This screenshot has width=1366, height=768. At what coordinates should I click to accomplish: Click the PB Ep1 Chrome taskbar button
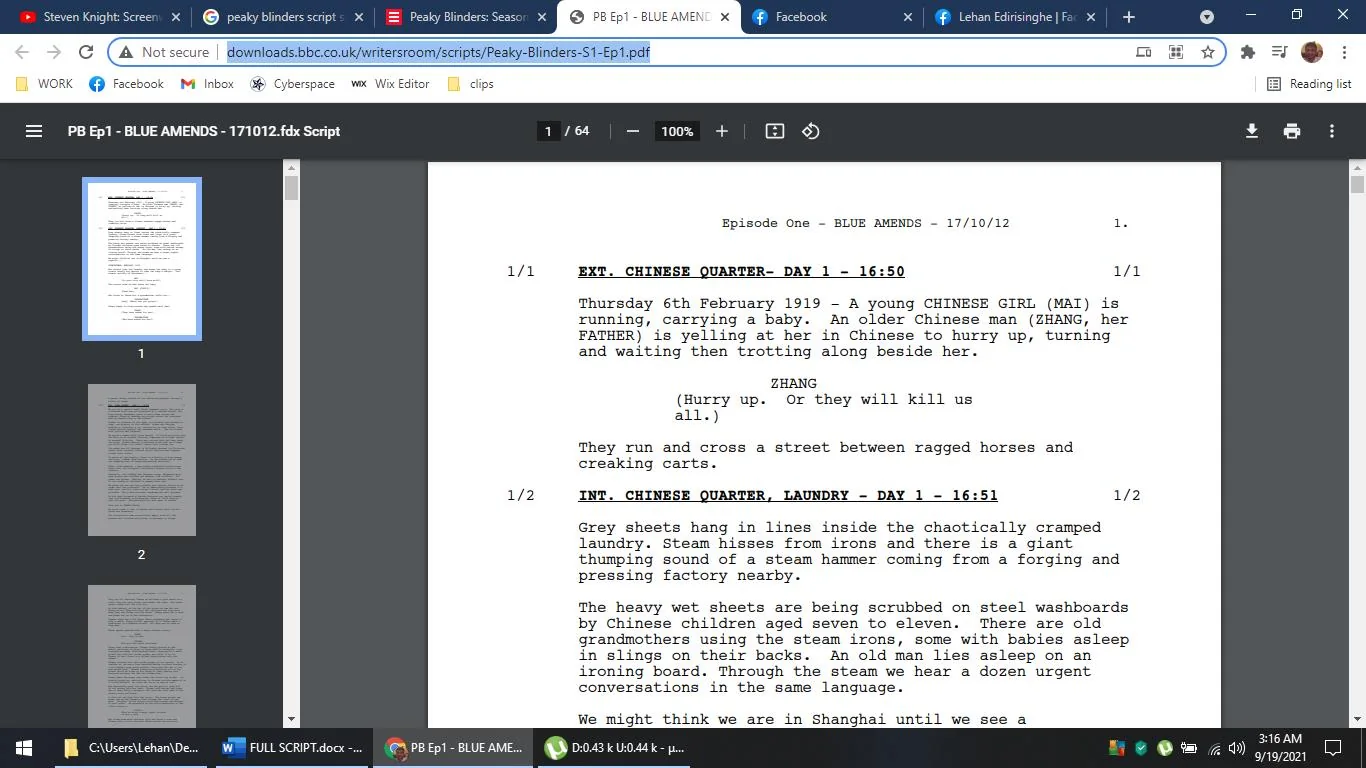456,748
